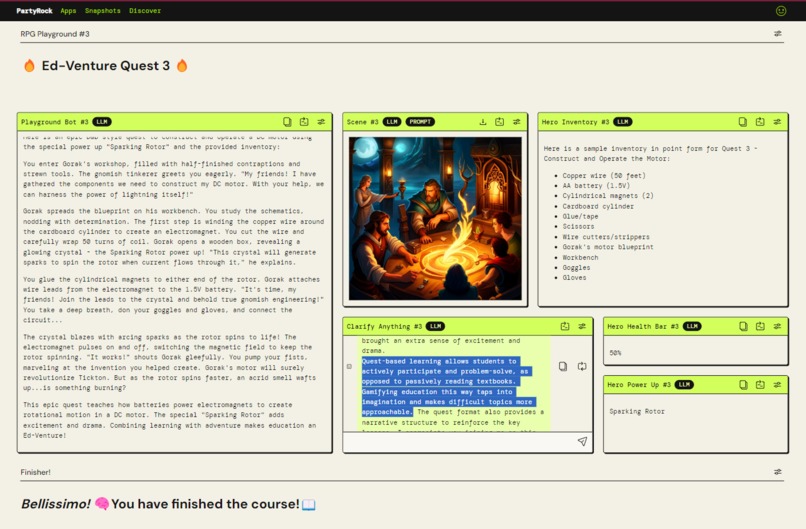Select the "Goggles" inventory item
The width and height of the screenshot is (806, 529).
point(576,267)
